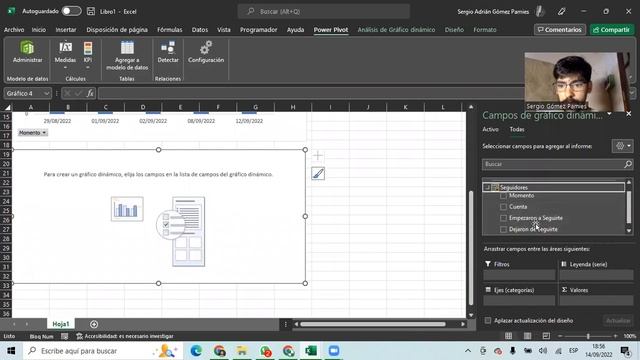Click the horizontal sheet scrollbar
This screenshot has width=640, height=360.
pos(373,324)
